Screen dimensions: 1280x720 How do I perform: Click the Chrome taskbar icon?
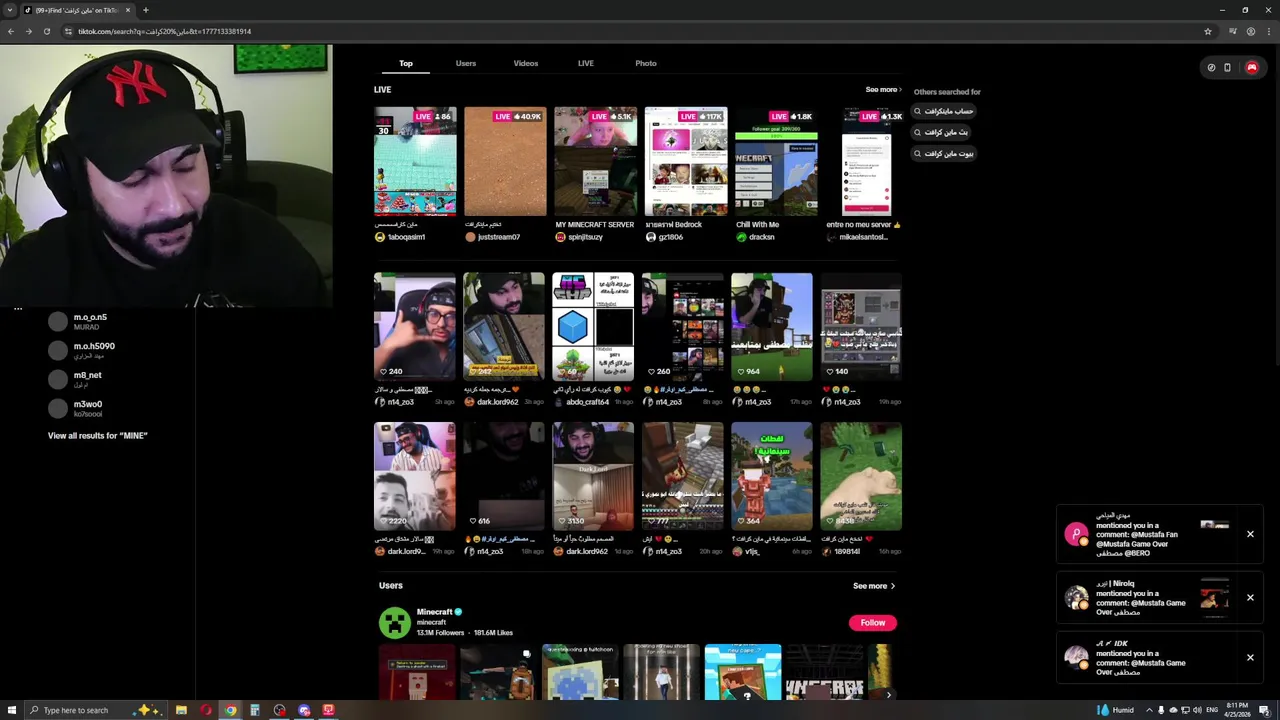(x=231, y=710)
